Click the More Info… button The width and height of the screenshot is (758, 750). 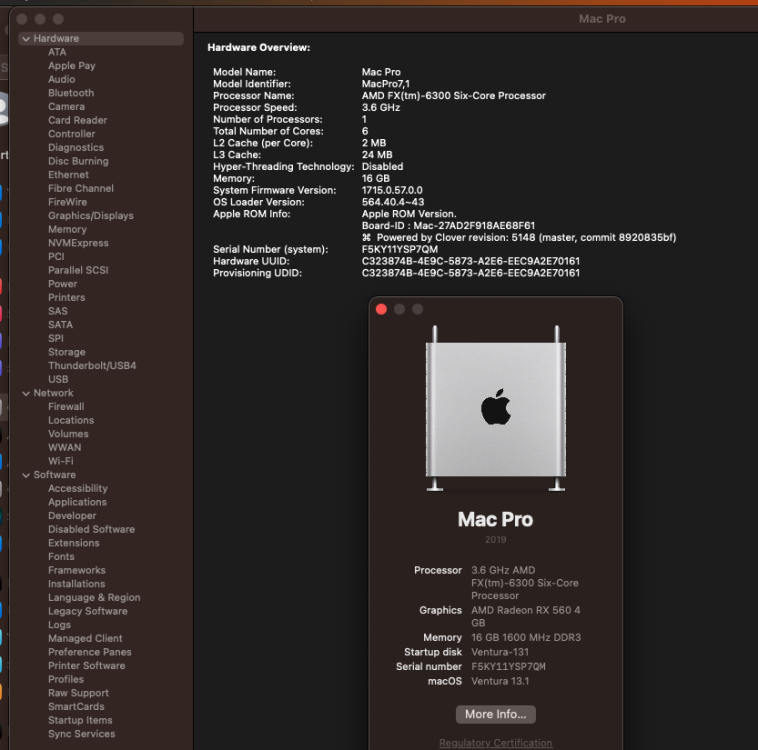[496, 714]
